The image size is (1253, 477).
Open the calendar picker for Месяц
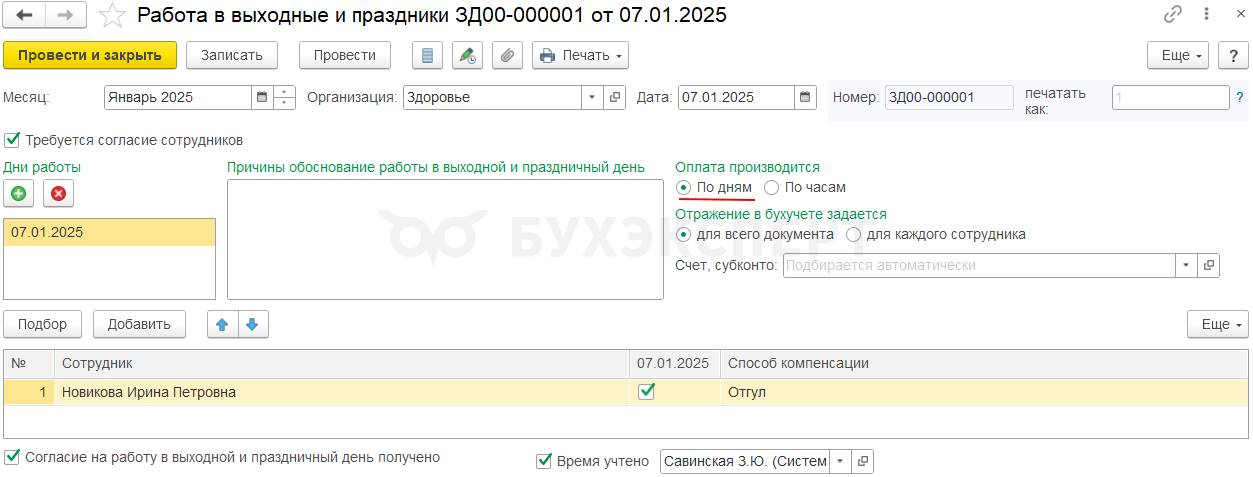[x=262, y=97]
